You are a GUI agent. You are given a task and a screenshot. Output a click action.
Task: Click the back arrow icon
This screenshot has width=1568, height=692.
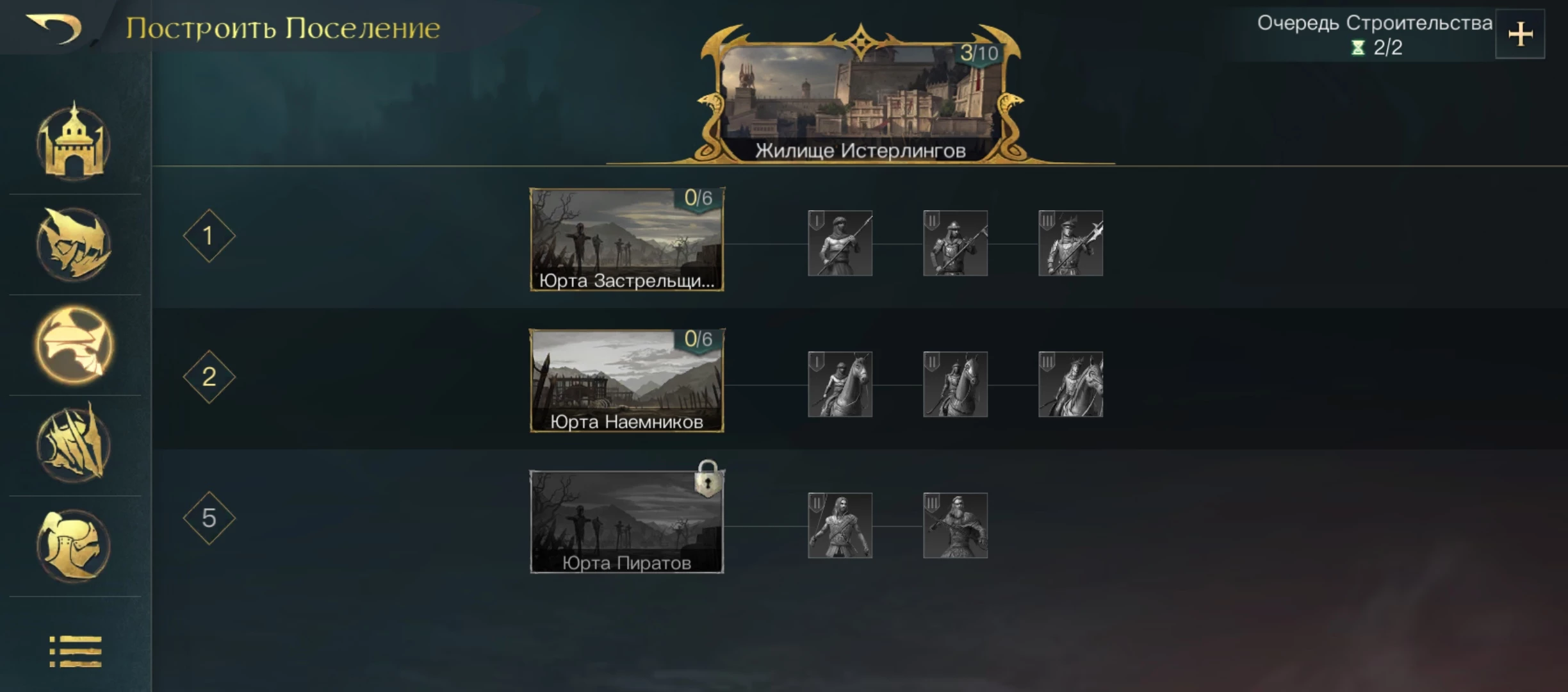click(x=54, y=28)
